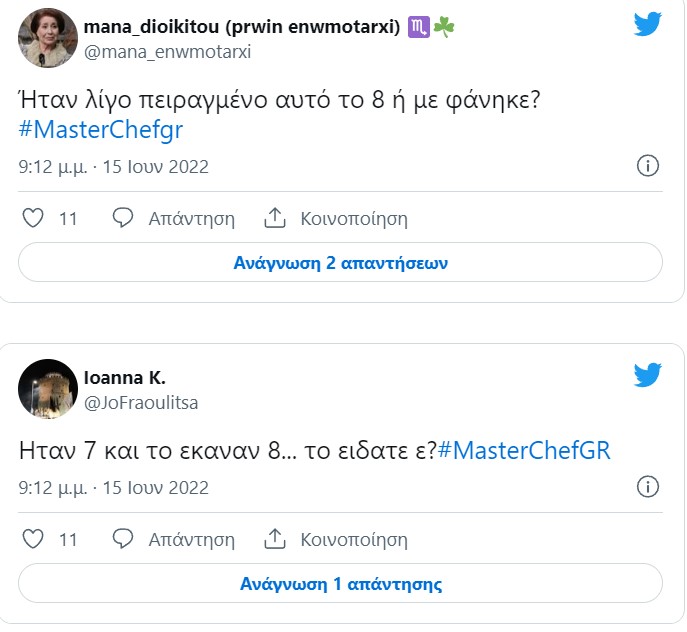Click Twitter bird logo on Ioanna K. tweet

pyautogui.click(x=648, y=375)
